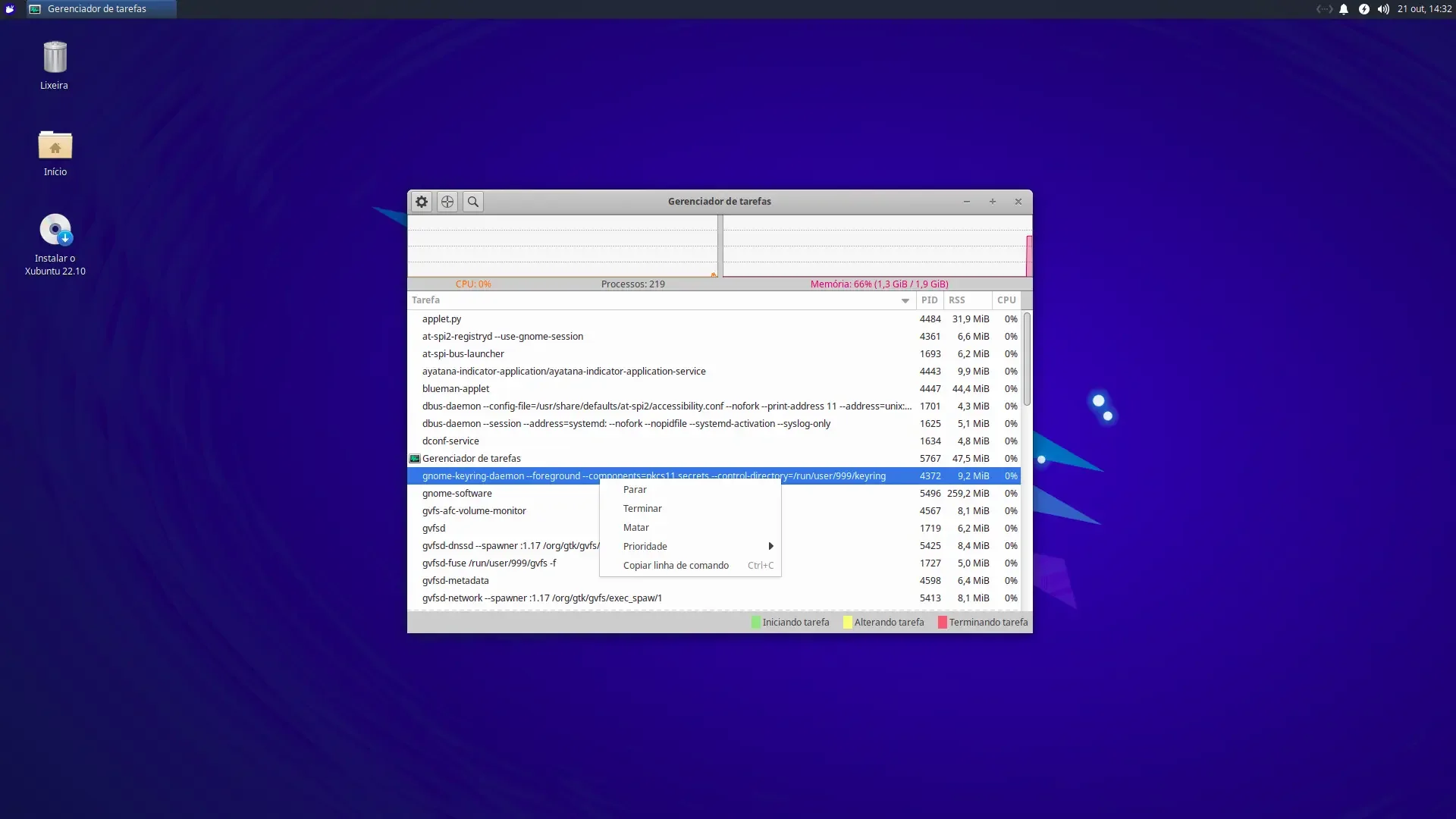
Task: Launch Instalar o Xubuntu 22.10 installer icon
Action: point(55,244)
